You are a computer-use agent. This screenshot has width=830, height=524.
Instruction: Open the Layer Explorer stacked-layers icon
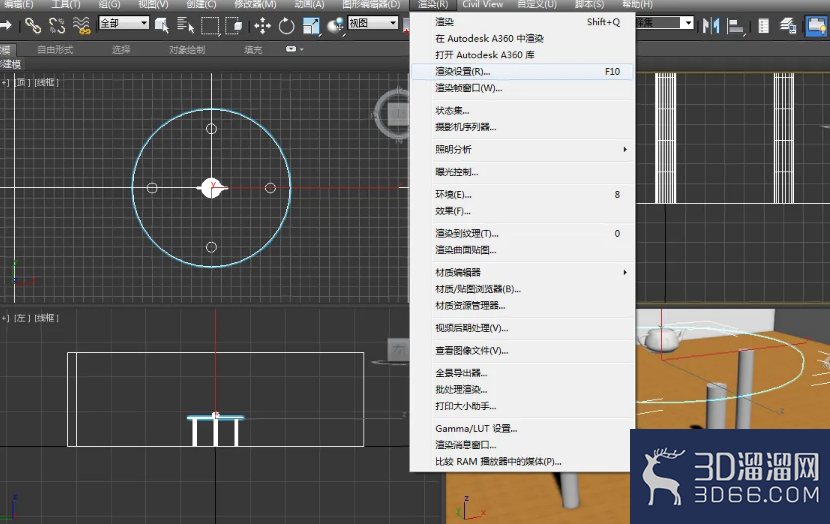click(x=788, y=25)
